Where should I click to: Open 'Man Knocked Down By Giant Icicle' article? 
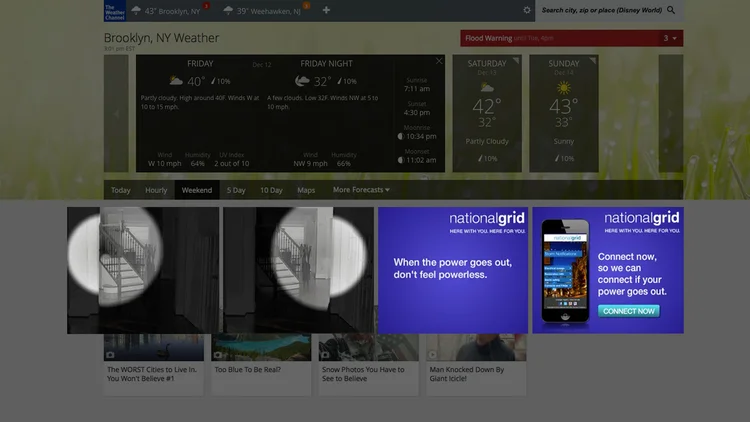tap(476, 365)
